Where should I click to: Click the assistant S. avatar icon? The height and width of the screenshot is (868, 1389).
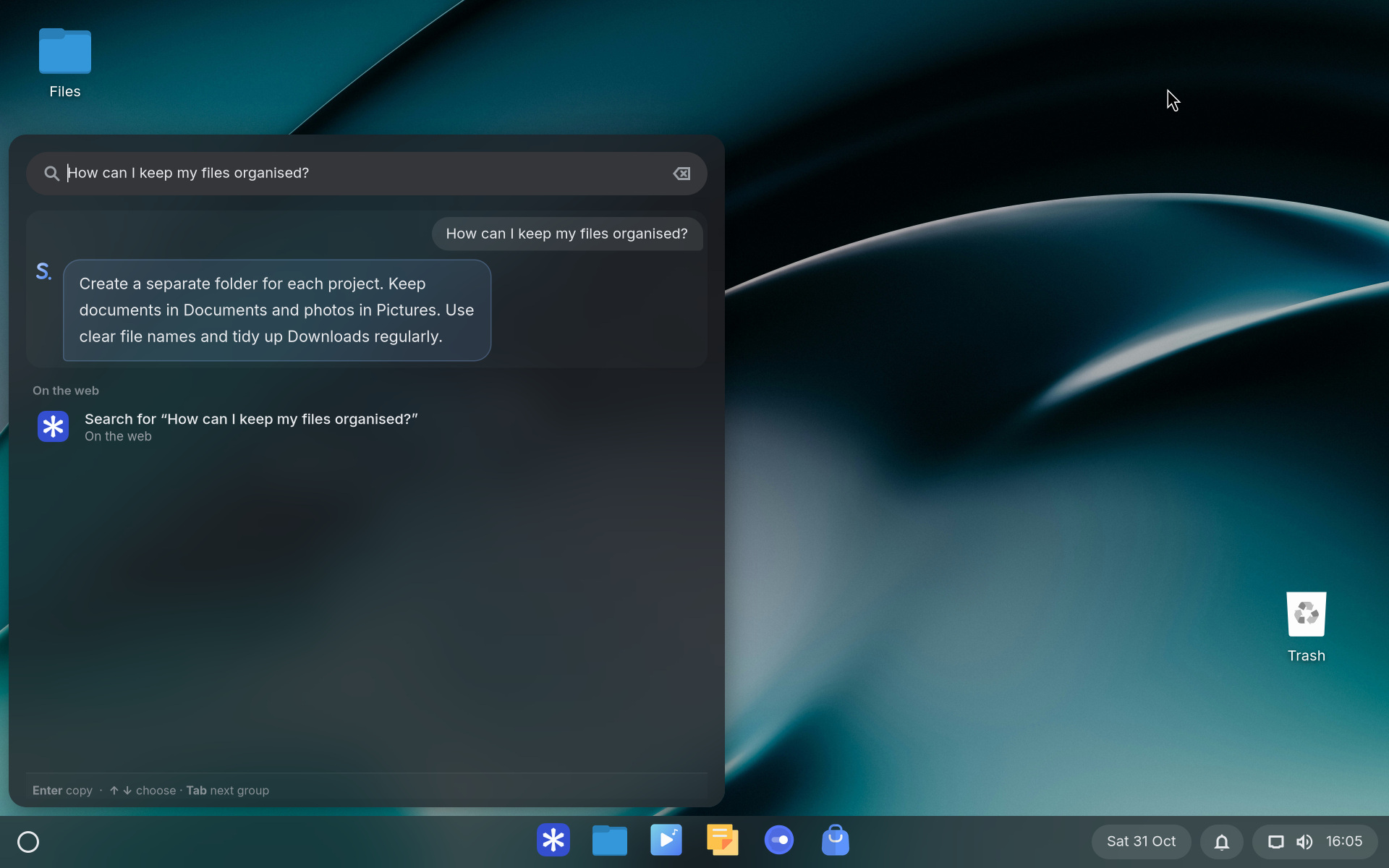point(44,272)
